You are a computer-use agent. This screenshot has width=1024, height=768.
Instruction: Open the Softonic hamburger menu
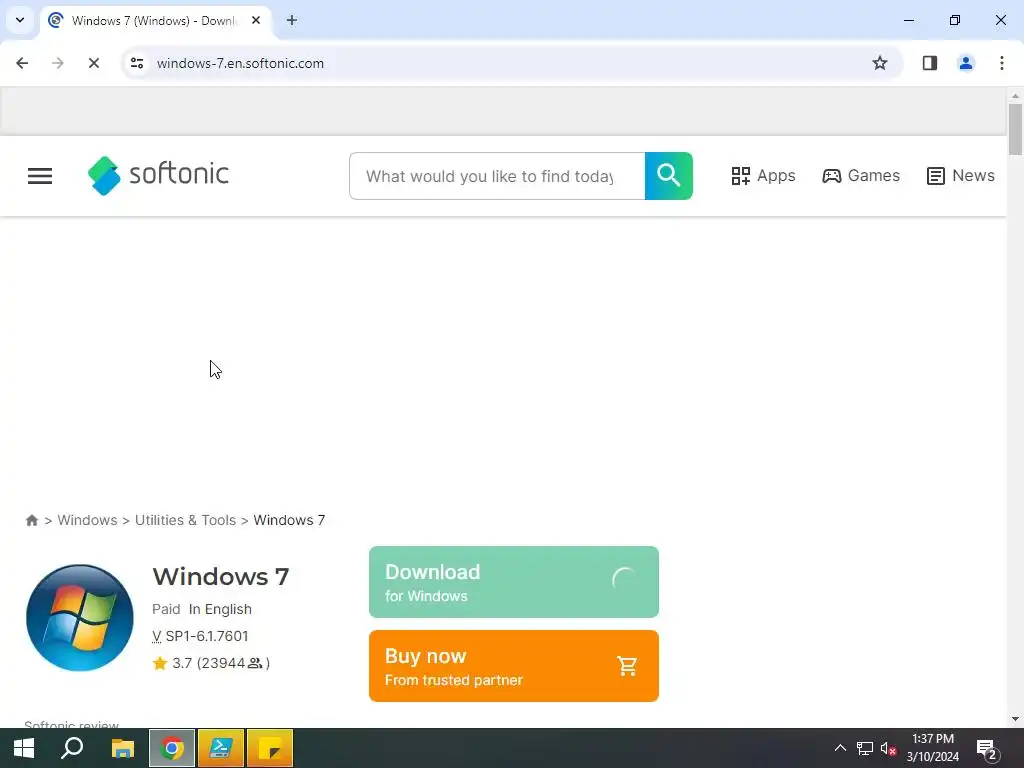click(x=40, y=176)
